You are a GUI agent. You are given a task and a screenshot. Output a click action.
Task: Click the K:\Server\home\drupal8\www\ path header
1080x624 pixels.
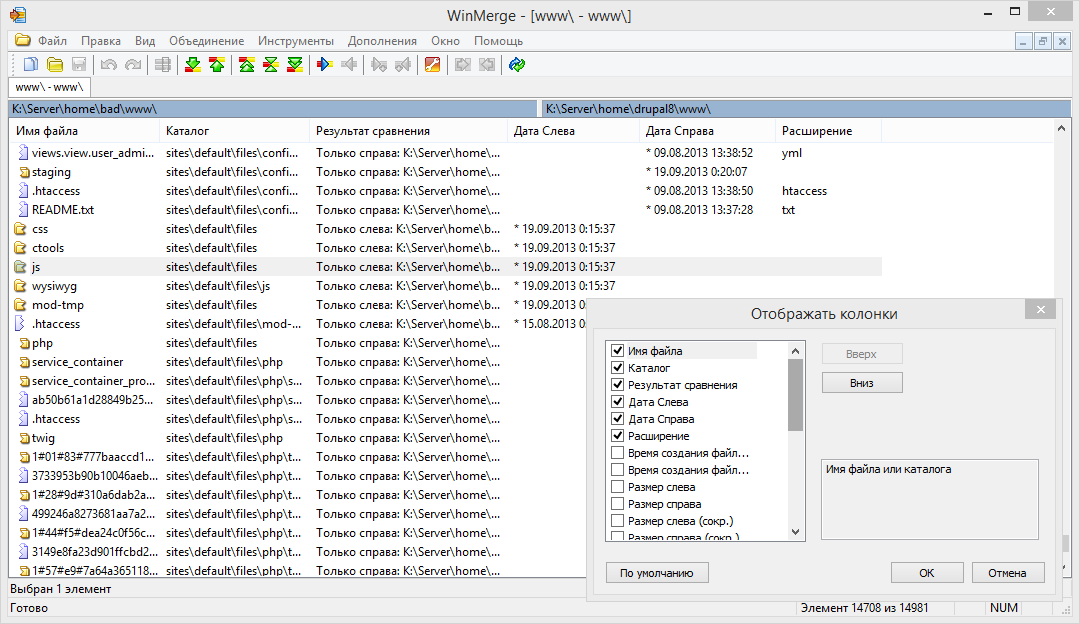coord(807,109)
